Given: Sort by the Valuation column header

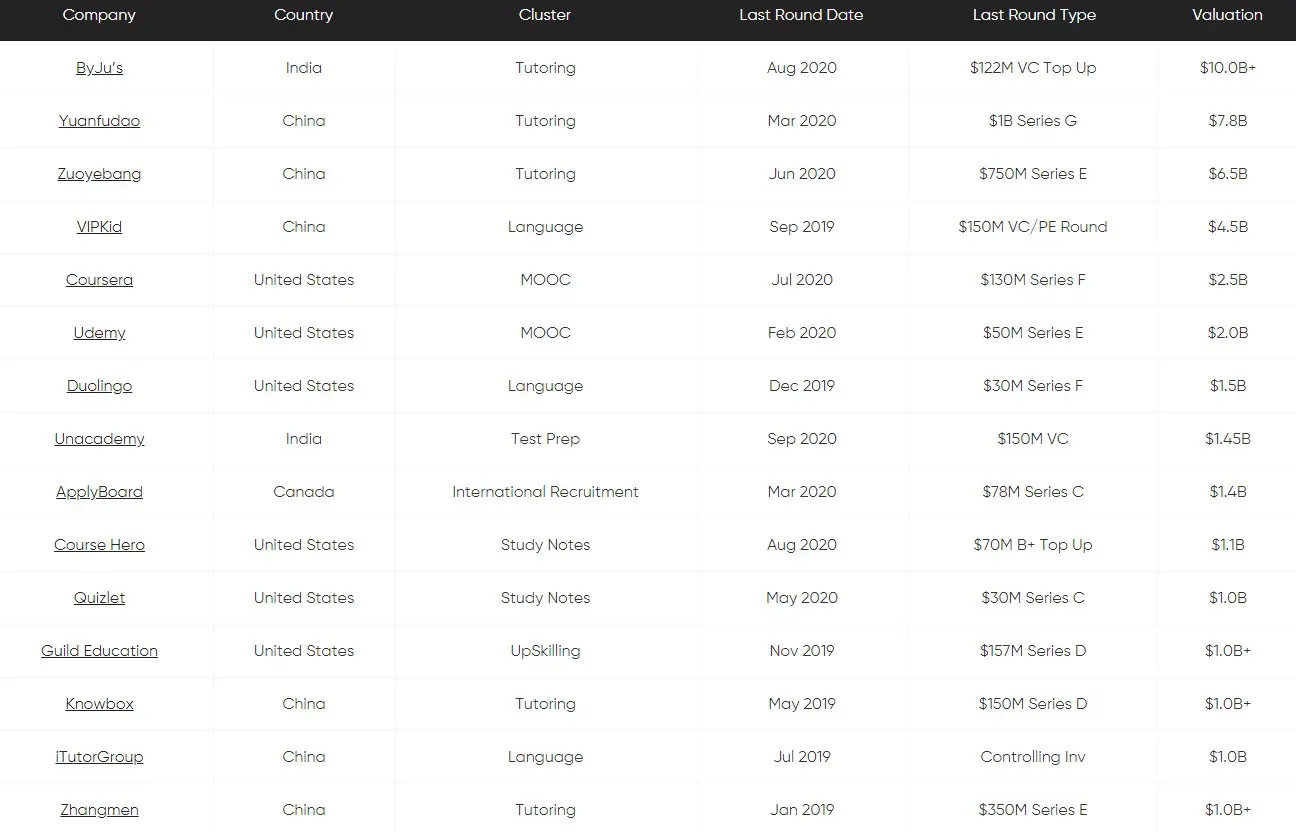Looking at the screenshot, I should click(1227, 15).
